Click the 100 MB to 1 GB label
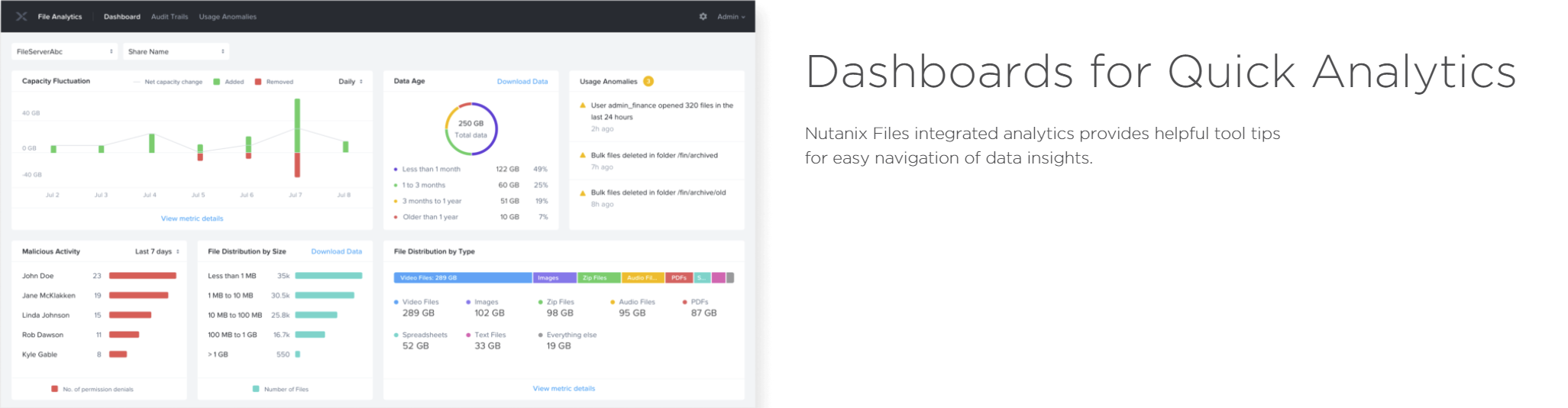 (x=233, y=335)
